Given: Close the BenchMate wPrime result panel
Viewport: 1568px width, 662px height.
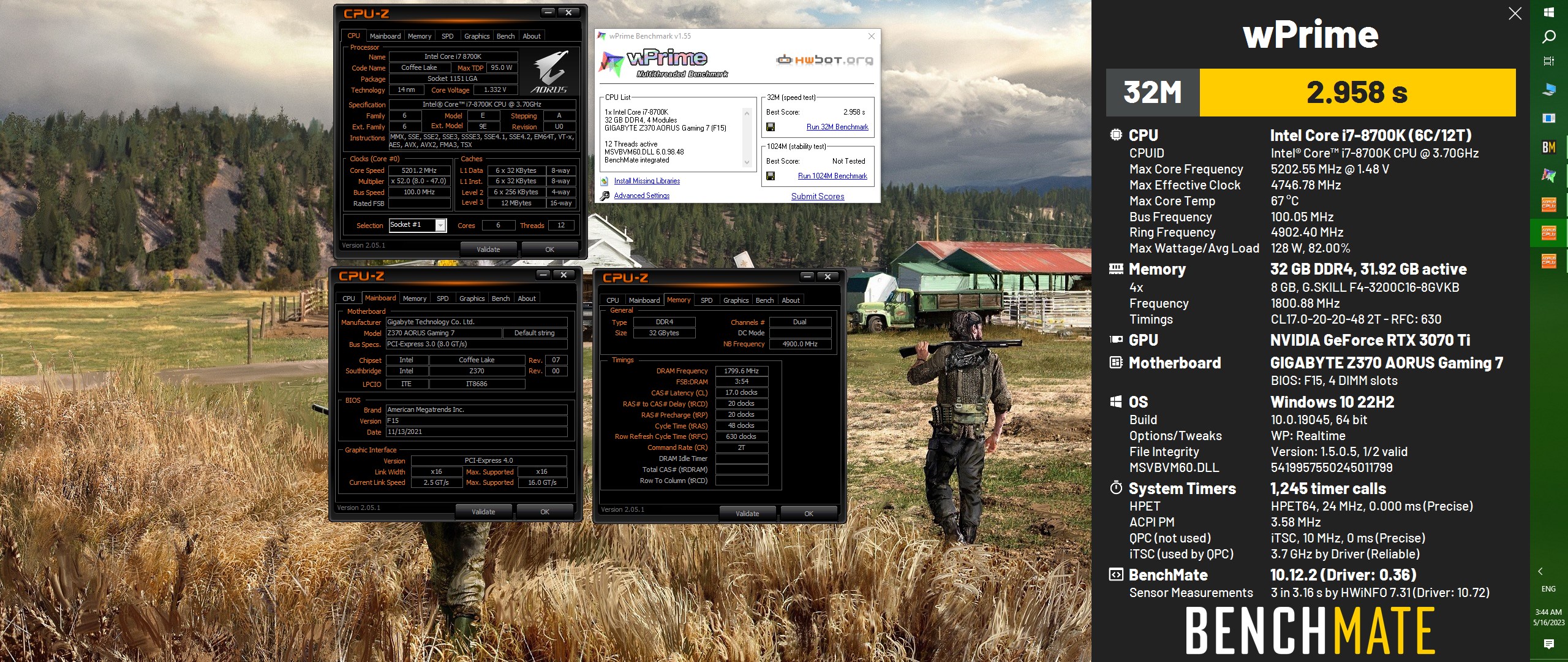Looking at the screenshot, I should (1515, 13).
